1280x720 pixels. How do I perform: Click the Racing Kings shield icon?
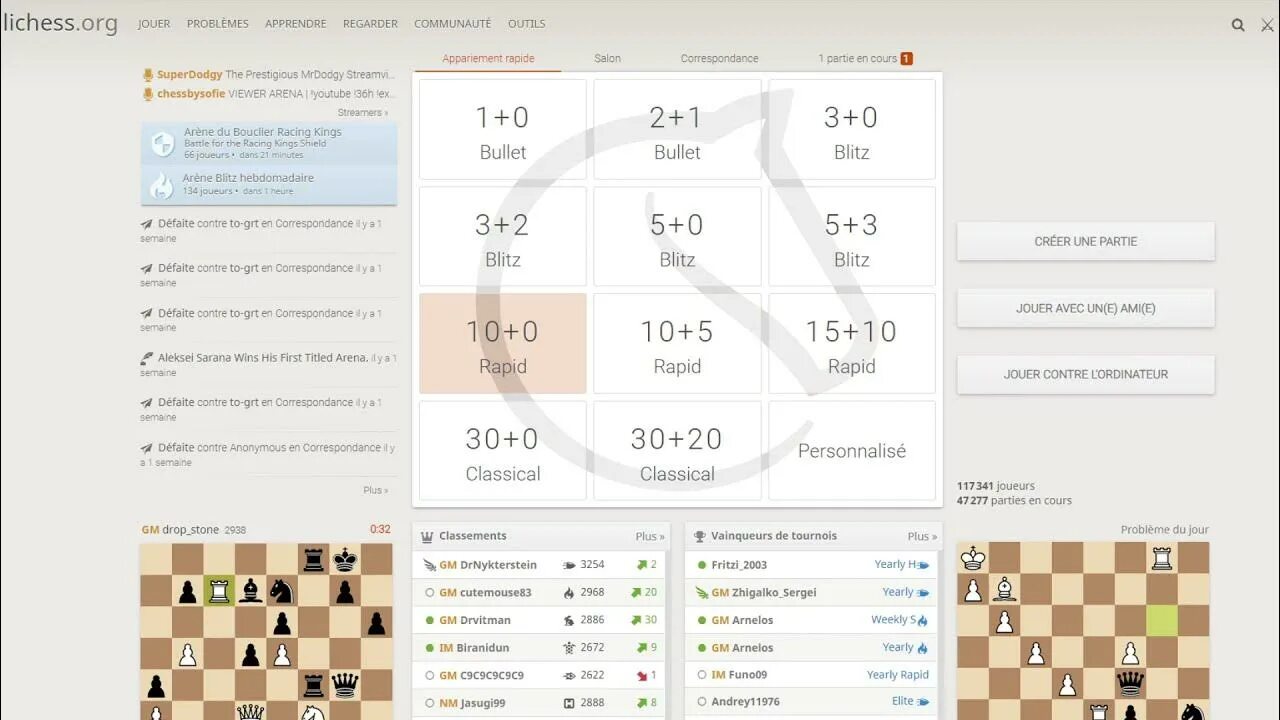click(162, 144)
